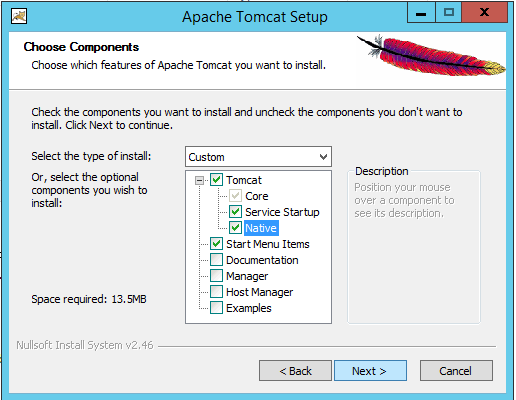Enable the Host Manager checkbox
The width and height of the screenshot is (516, 400).
point(216,292)
